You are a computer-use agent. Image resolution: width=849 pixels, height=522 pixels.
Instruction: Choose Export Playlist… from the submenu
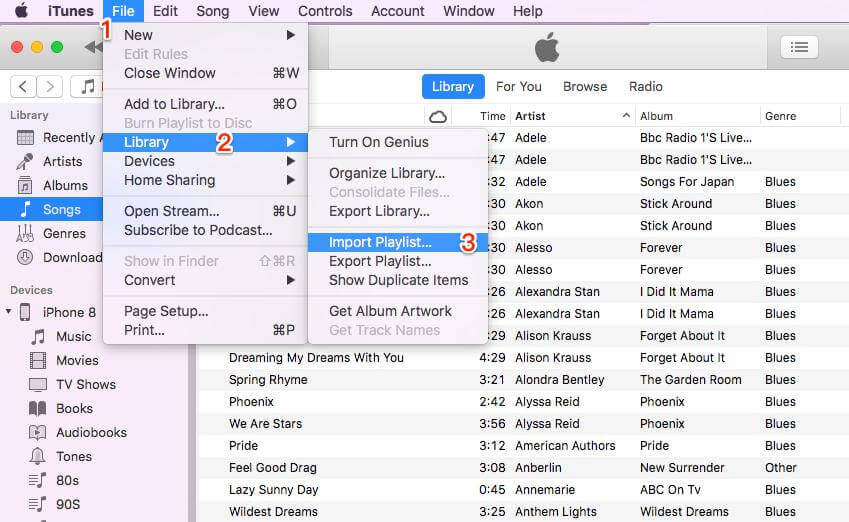point(397,262)
